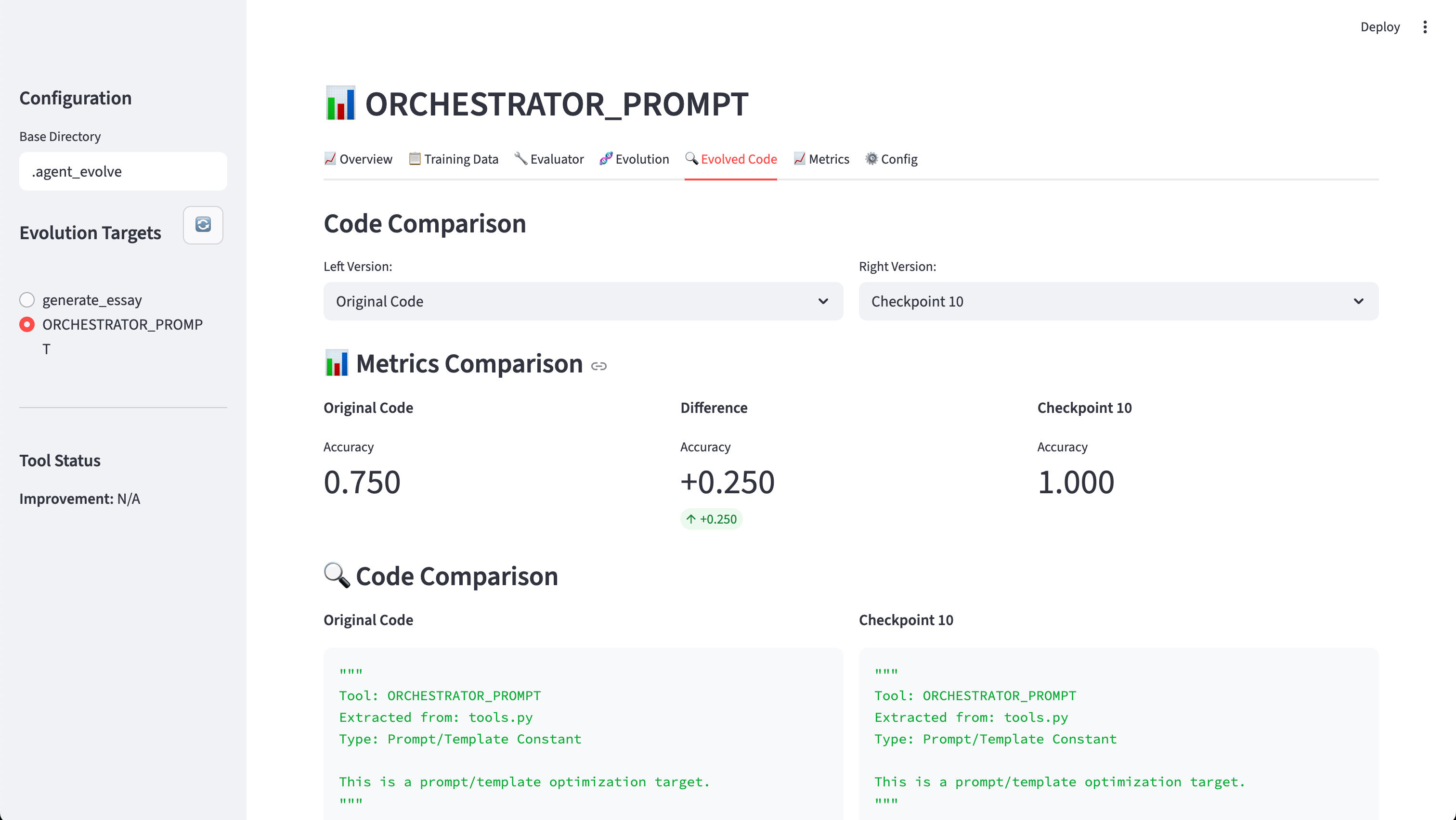The width and height of the screenshot is (1456, 820).
Task: Click the green +0.250 delta badge
Action: click(x=711, y=519)
